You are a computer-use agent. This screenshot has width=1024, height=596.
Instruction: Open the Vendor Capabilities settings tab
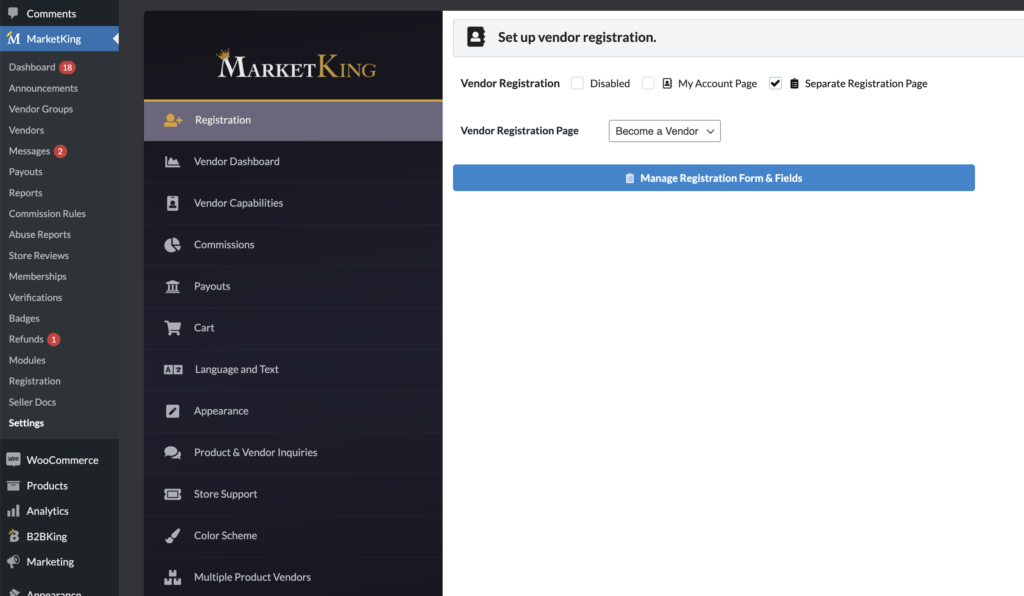293,203
